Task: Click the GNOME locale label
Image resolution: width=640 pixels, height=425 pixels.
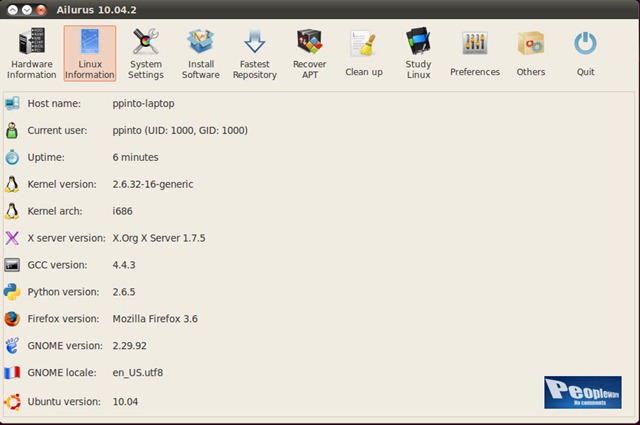Action: tap(62, 373)
